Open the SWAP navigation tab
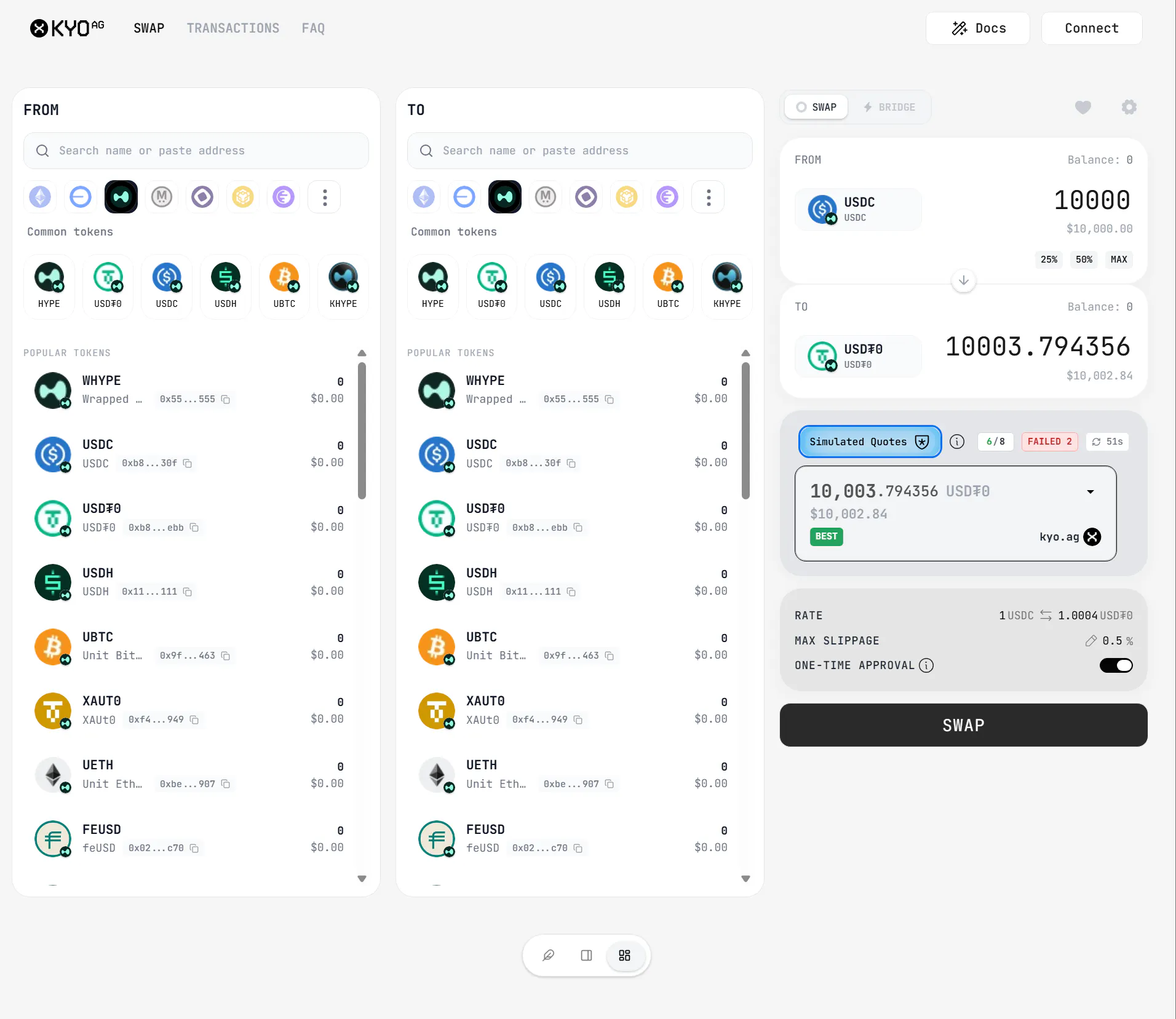1176x1019 pixels. (149, 28)
